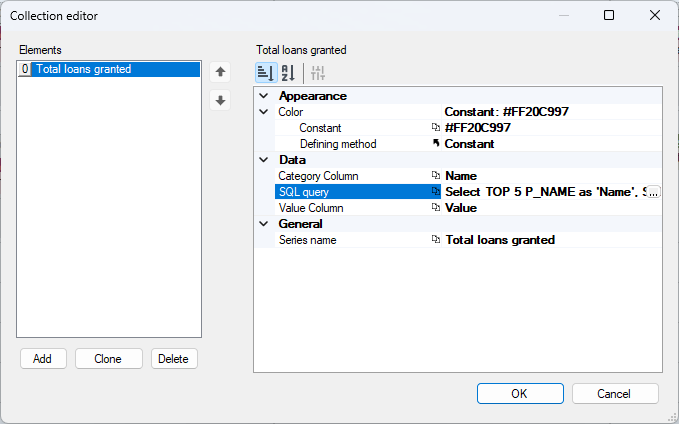Confirm with the OK button
The height and width of the screenshot is (424, 679).
(x=520, y=393)
